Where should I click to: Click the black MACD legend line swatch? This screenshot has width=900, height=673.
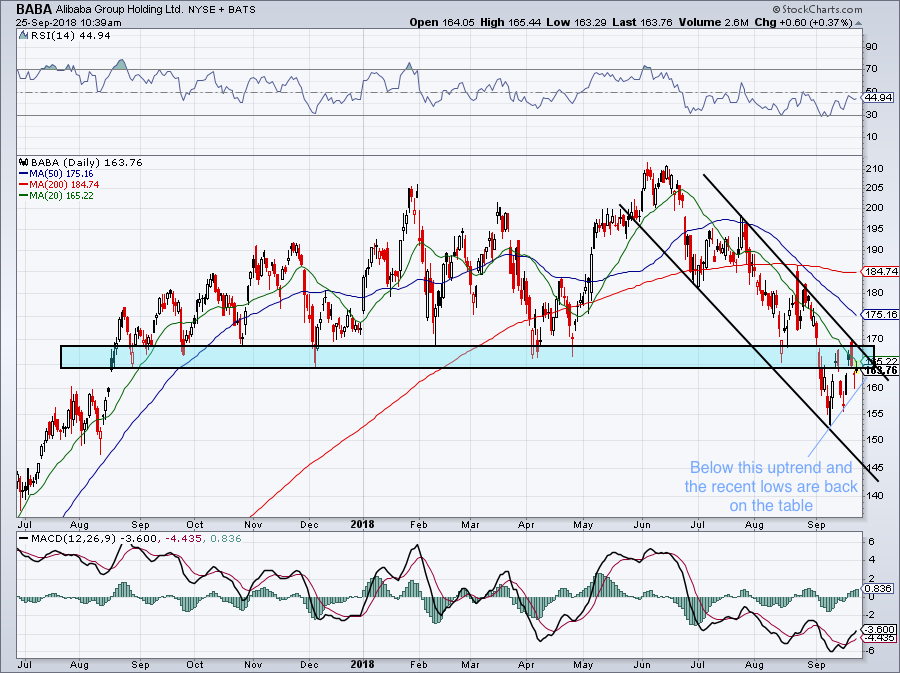click(23, 539)
